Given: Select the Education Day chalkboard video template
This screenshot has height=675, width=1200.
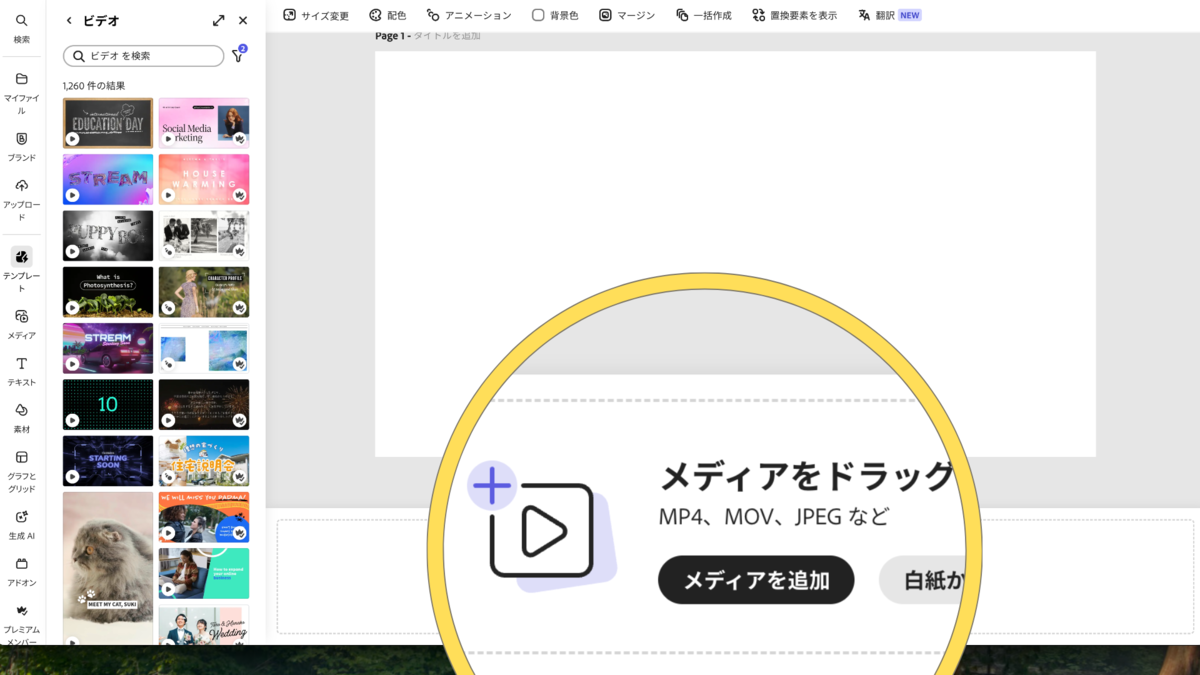Looking at the screenshot, I should tap(108, 123).
